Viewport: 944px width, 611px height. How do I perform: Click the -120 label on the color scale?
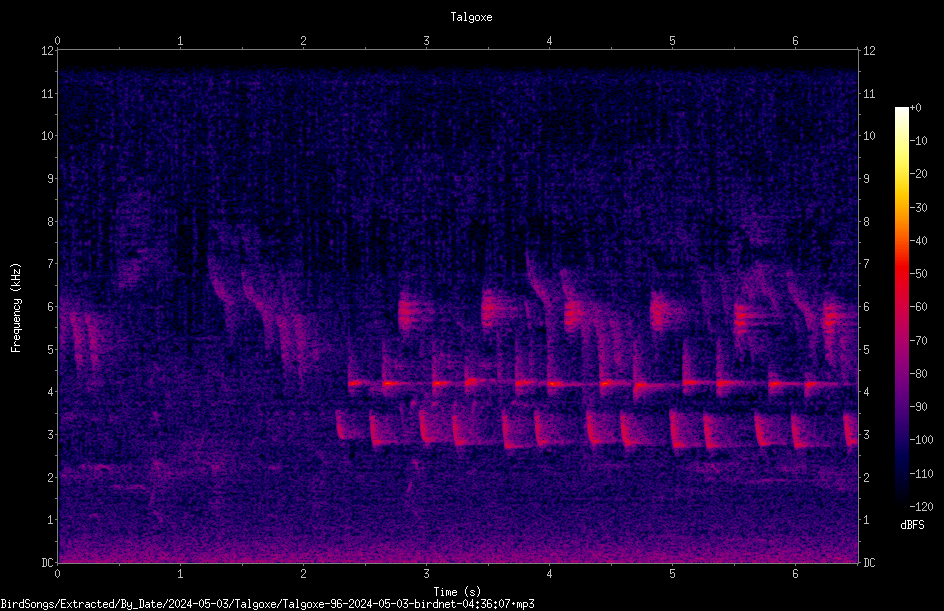[x=921, y=507]
